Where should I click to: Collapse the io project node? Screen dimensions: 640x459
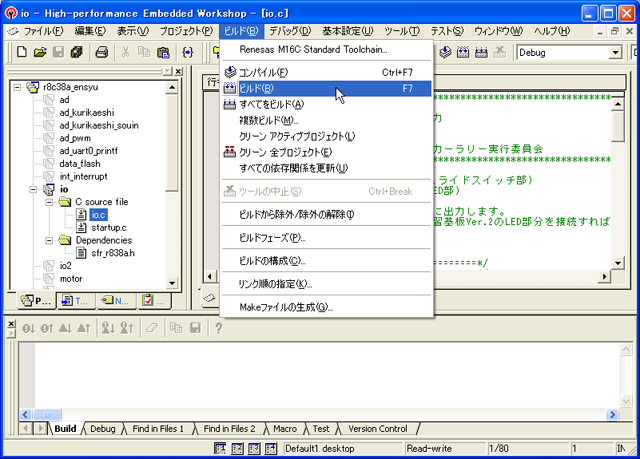(x=33, y=189)
